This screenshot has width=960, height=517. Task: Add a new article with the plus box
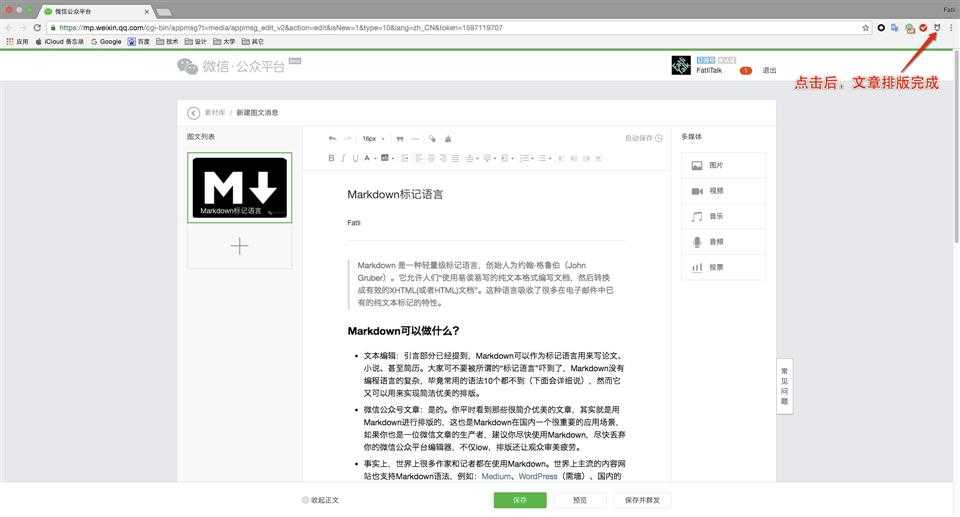239,246
